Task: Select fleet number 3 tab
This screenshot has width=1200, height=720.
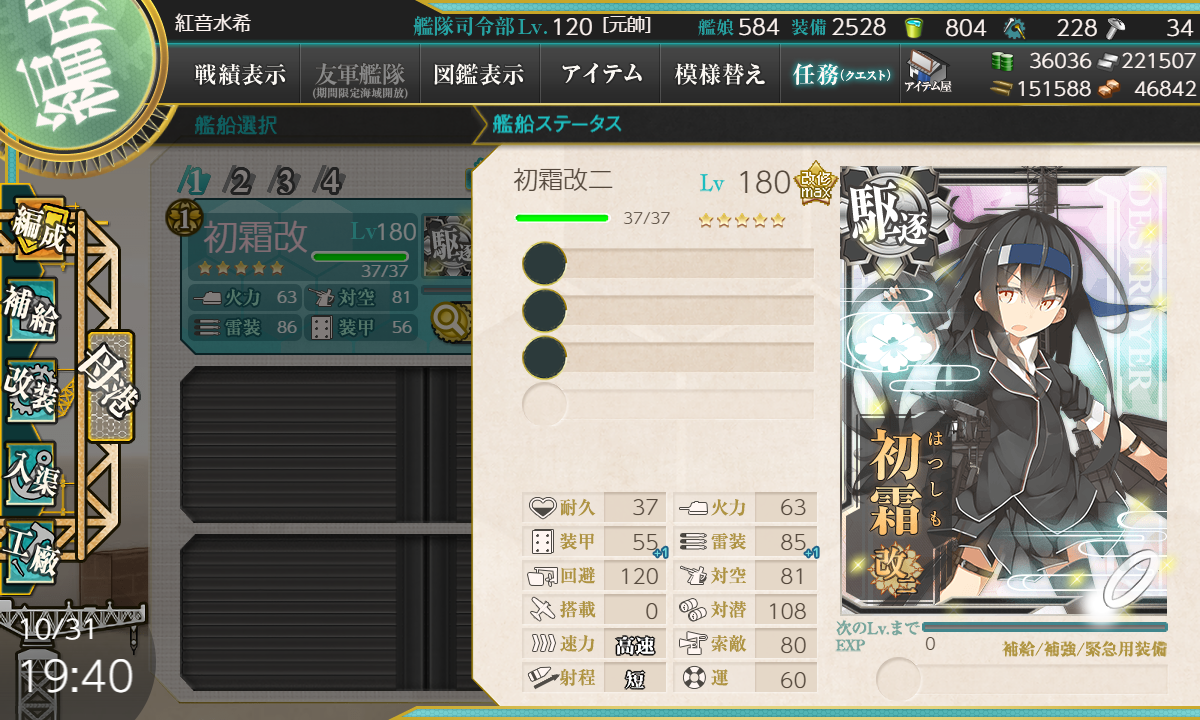Action: click(285, 181)
